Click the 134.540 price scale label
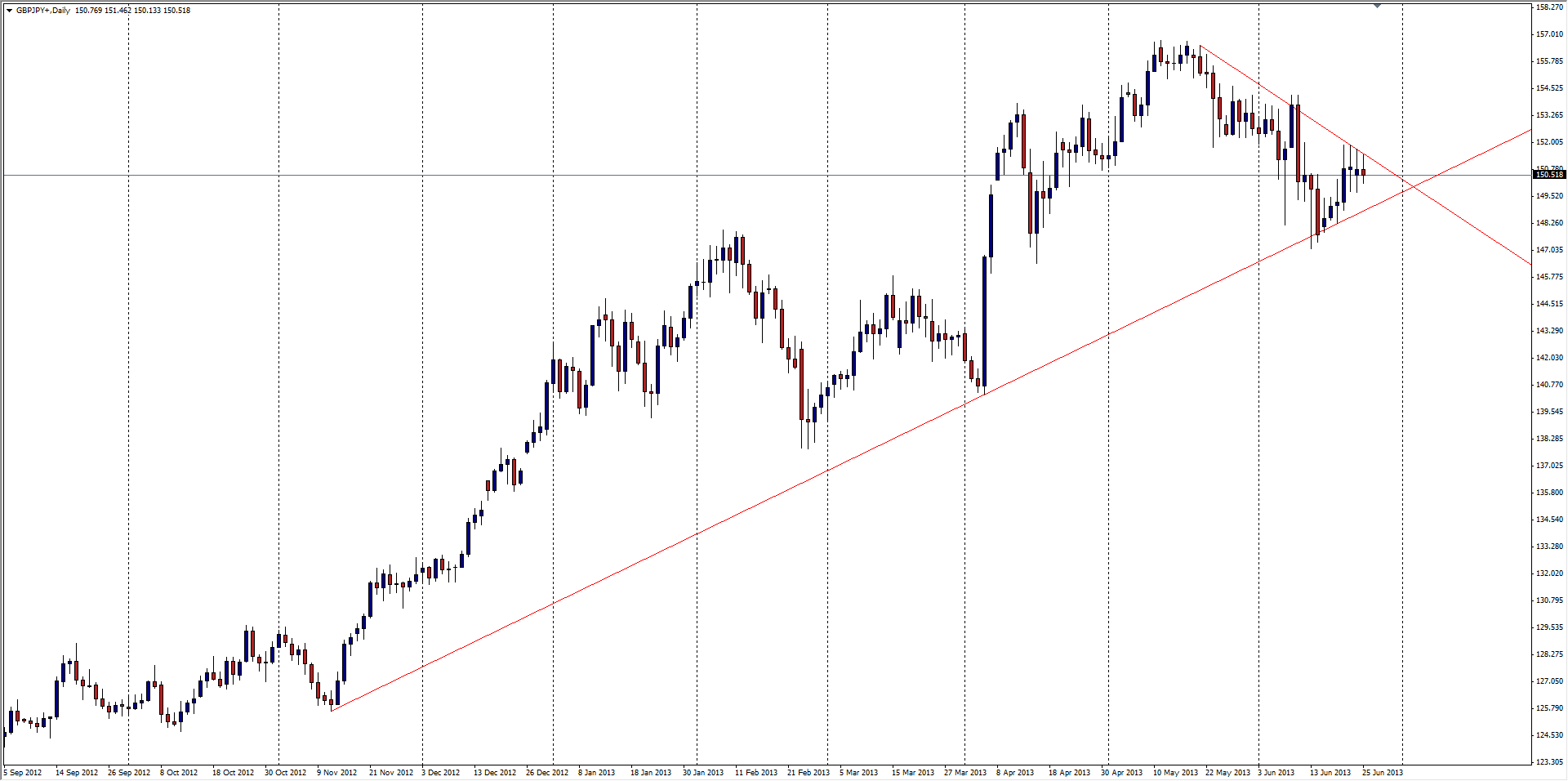This screenshot has height=781, width=1568. click(1549, 520)
